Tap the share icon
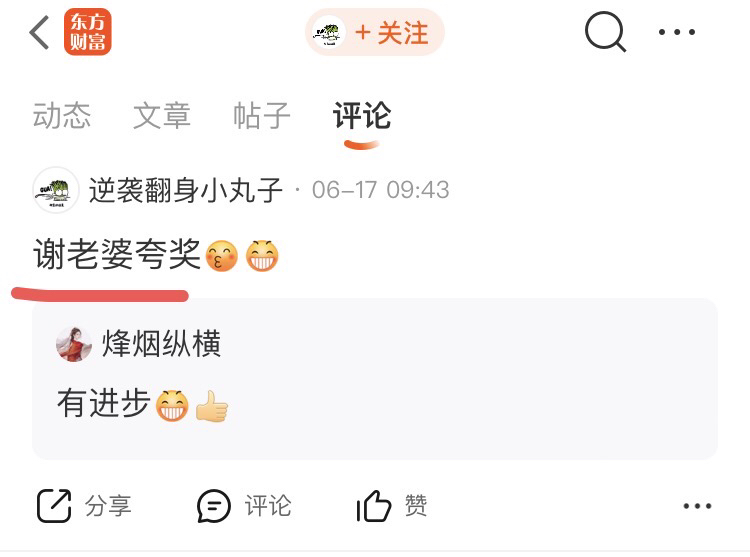 coord(54,505)
